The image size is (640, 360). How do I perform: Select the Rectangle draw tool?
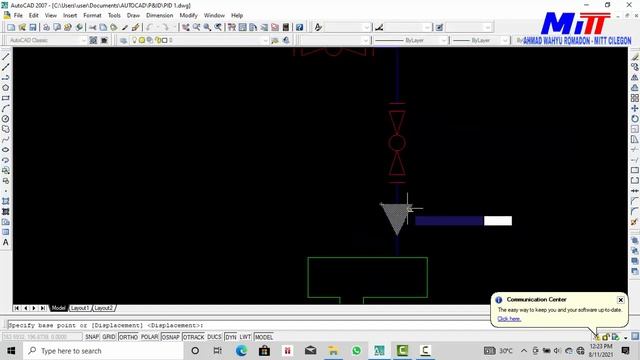tap(6, 98)
